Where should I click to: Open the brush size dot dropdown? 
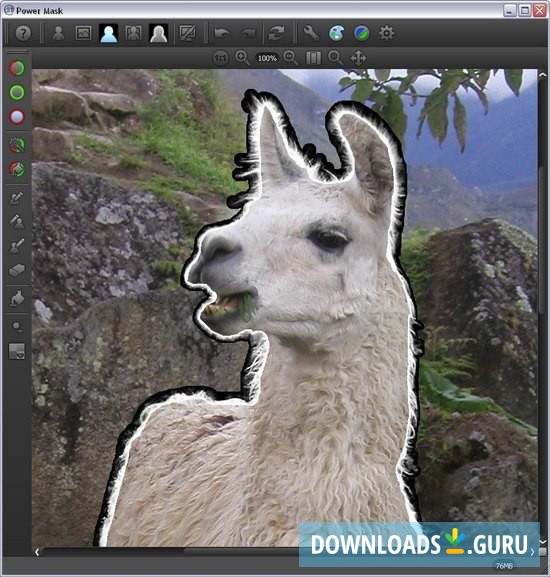click(17, 327)
